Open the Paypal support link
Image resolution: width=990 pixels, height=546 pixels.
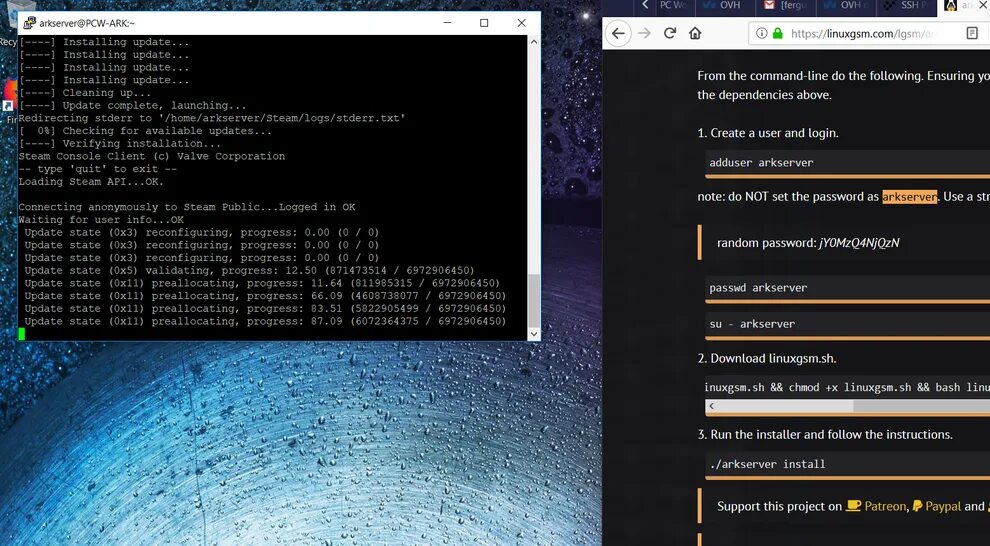(x=943, y=506)
